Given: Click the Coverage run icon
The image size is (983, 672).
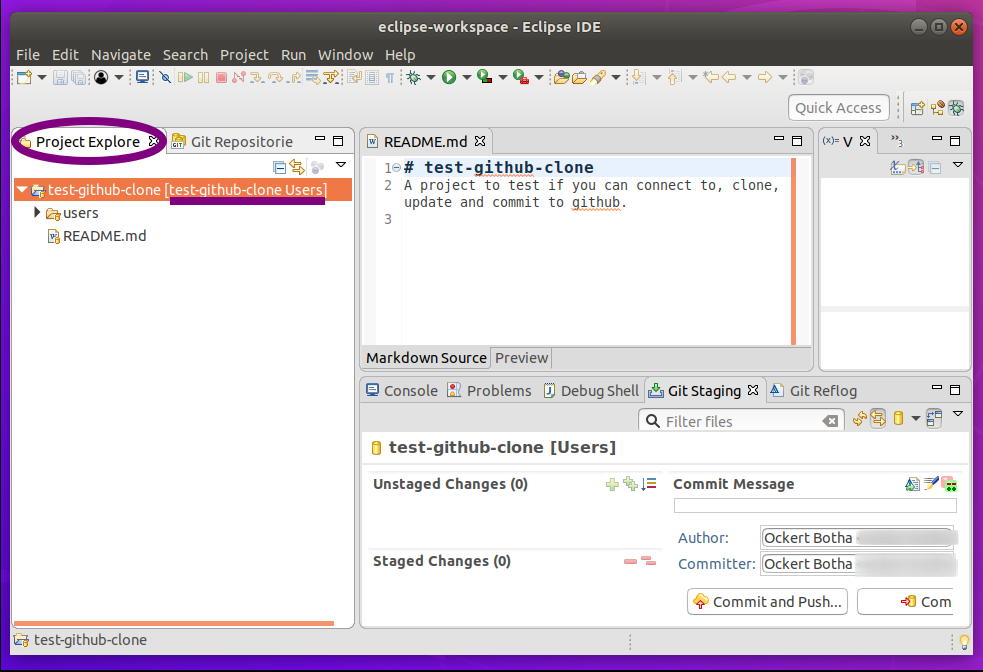Looking at the screenshot, I should [484, 76].
